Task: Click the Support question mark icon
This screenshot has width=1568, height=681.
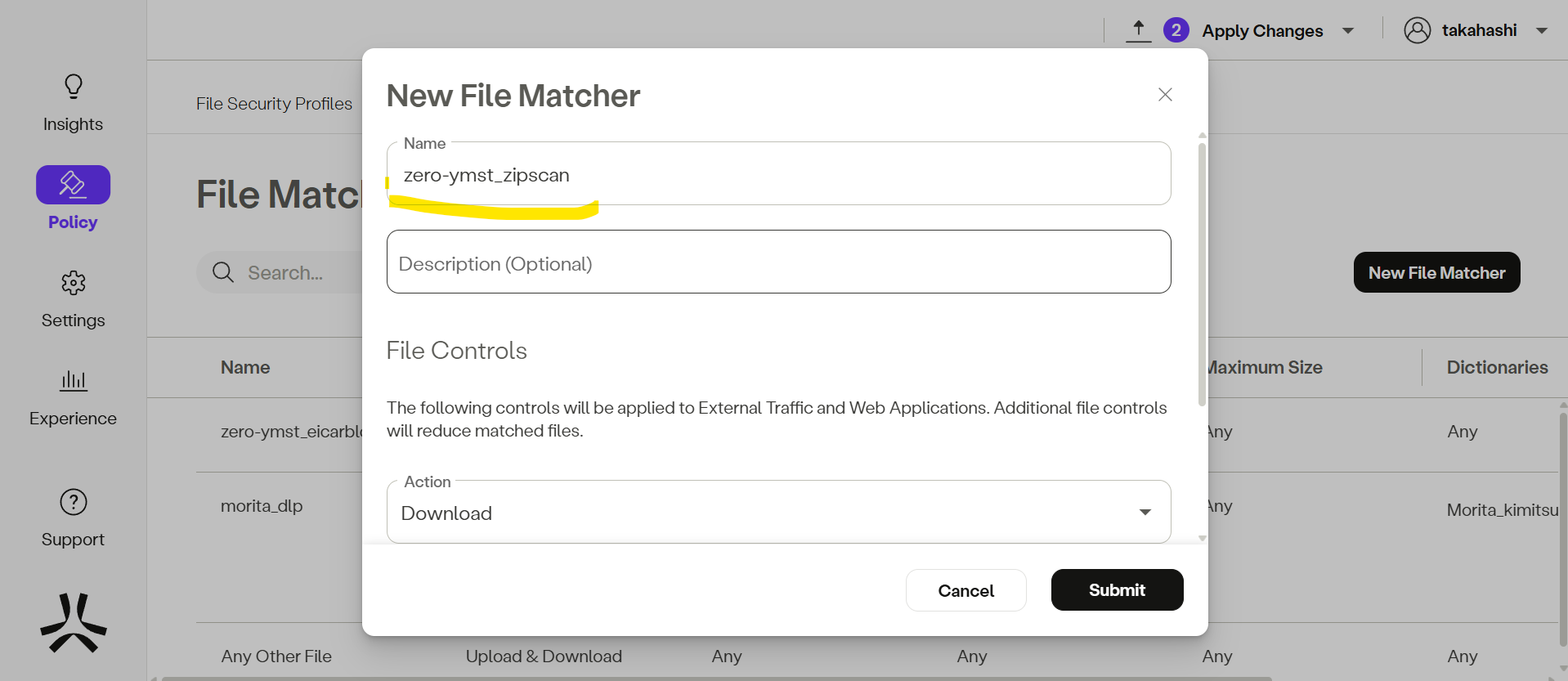Action: click(x=73, y=502)
